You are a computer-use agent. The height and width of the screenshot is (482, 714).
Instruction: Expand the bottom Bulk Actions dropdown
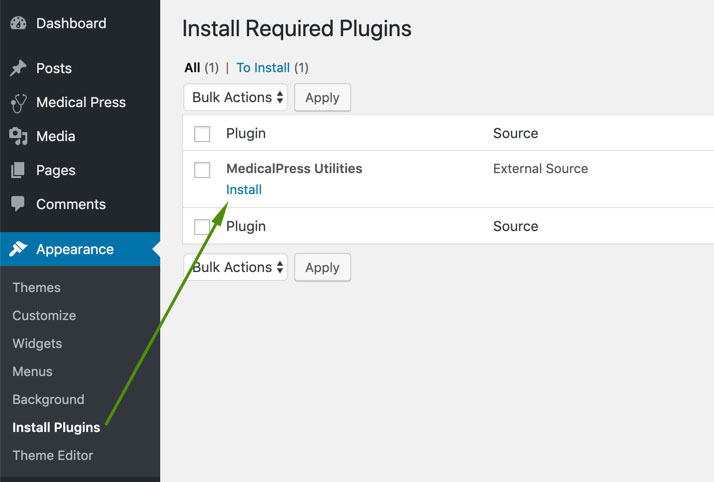(235, 267)
